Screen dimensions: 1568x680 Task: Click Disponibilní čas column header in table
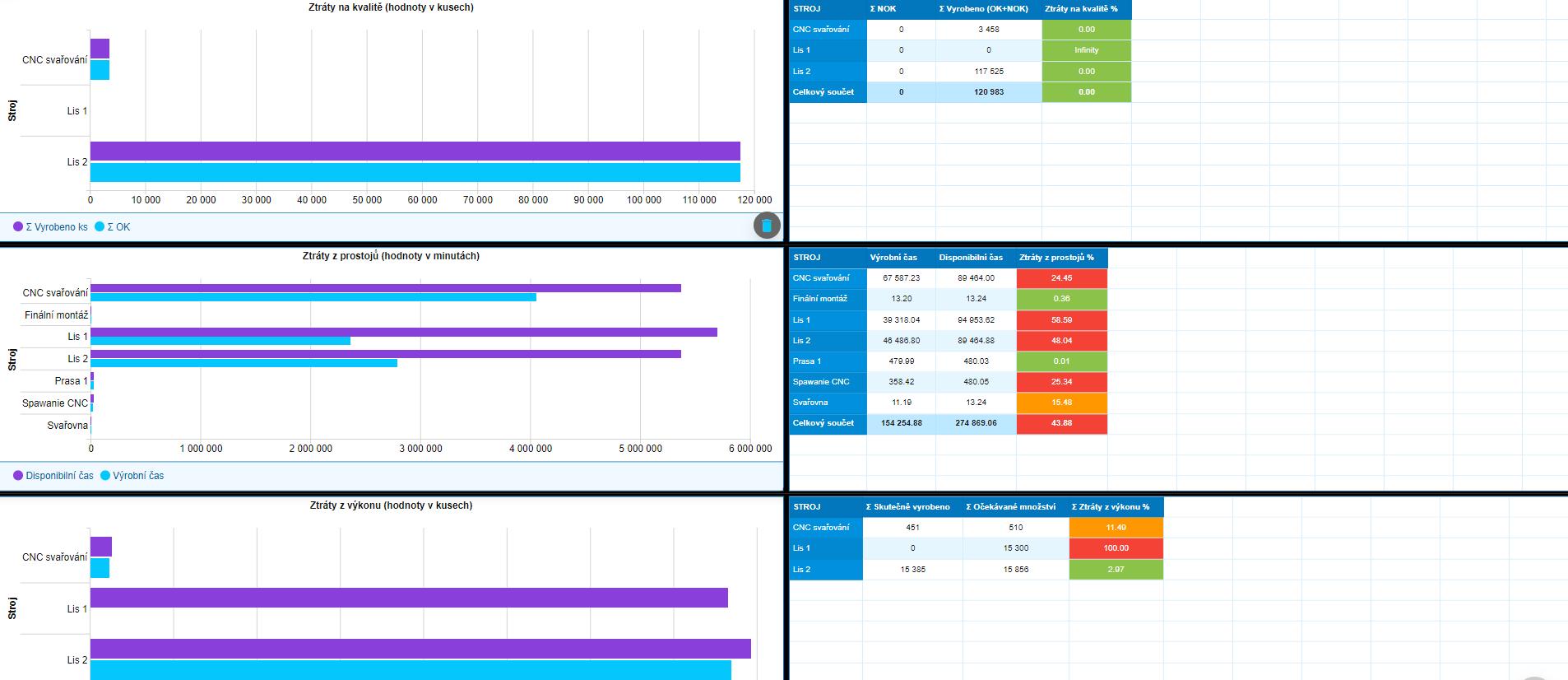(976, 258)
